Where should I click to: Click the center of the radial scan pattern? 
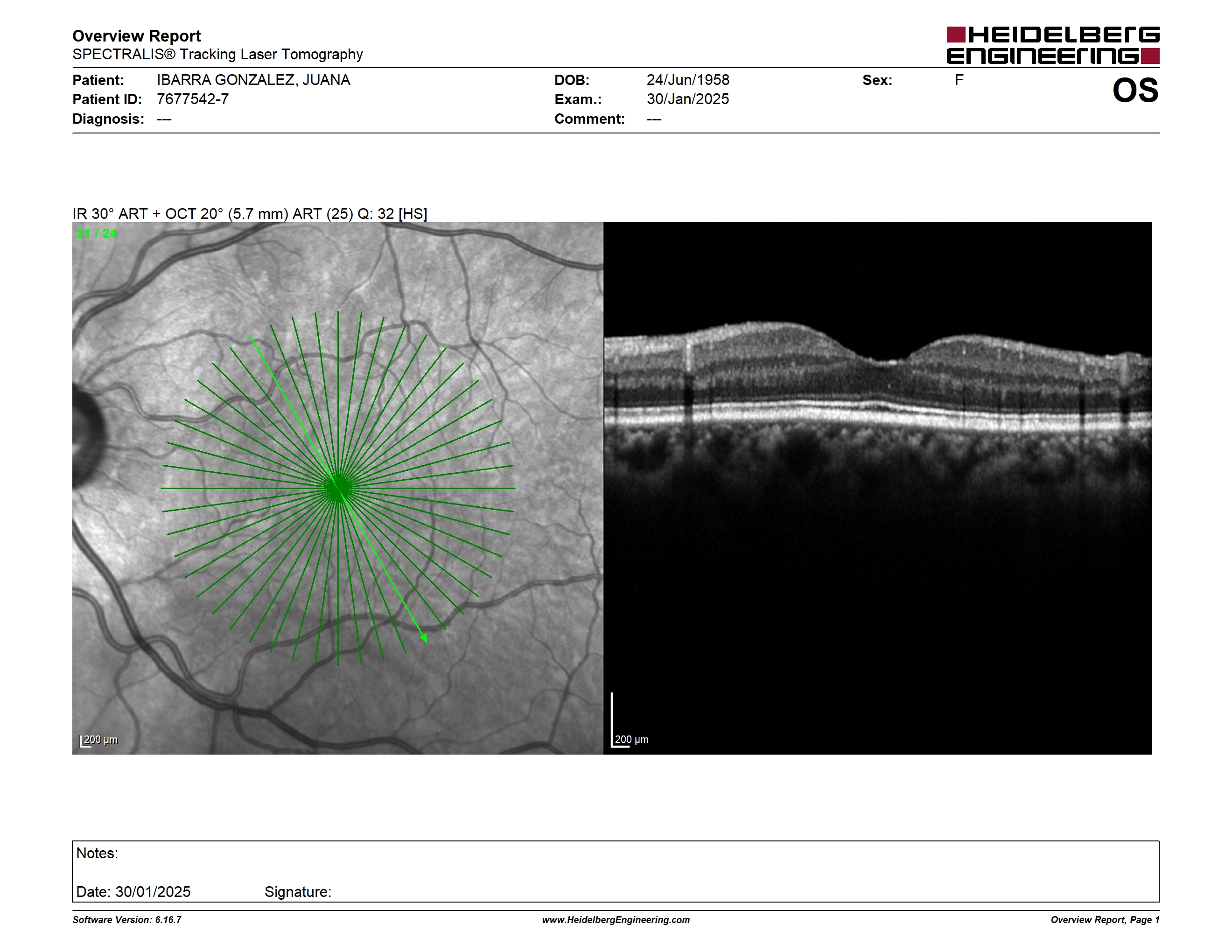[x=337, y=489]
